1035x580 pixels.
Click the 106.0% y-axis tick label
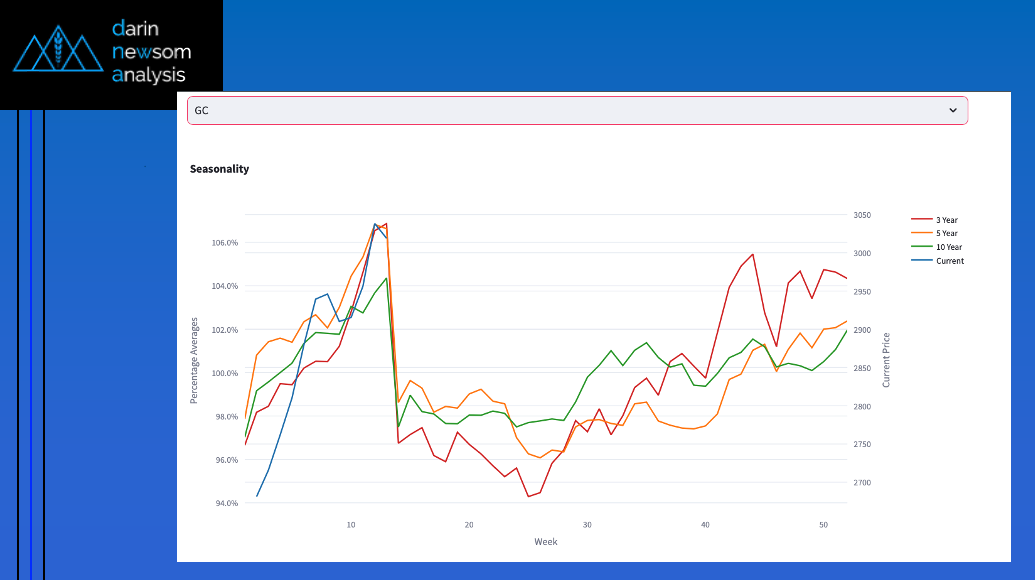click(225, 243)
